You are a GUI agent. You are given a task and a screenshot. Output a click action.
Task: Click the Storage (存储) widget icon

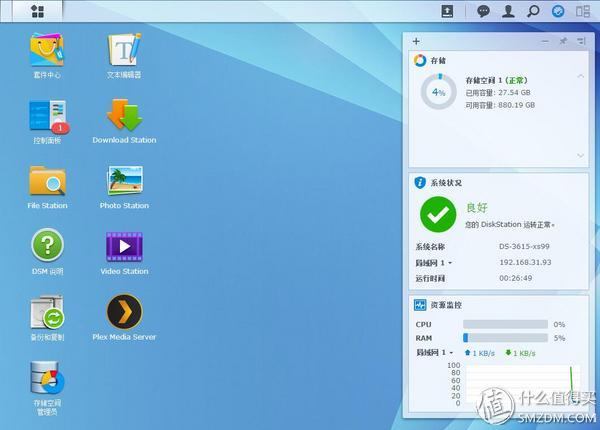(x=420, y=60)
